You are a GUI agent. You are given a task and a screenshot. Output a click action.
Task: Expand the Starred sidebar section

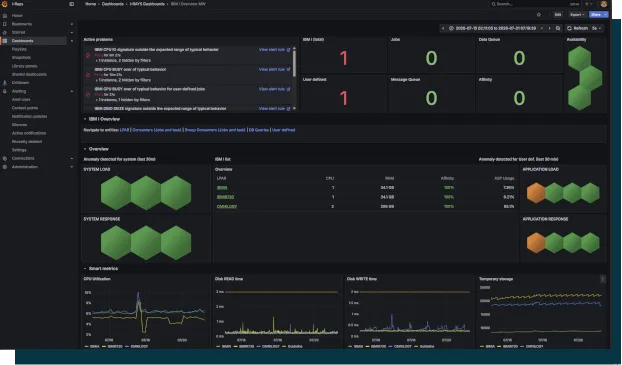[72, 32]
